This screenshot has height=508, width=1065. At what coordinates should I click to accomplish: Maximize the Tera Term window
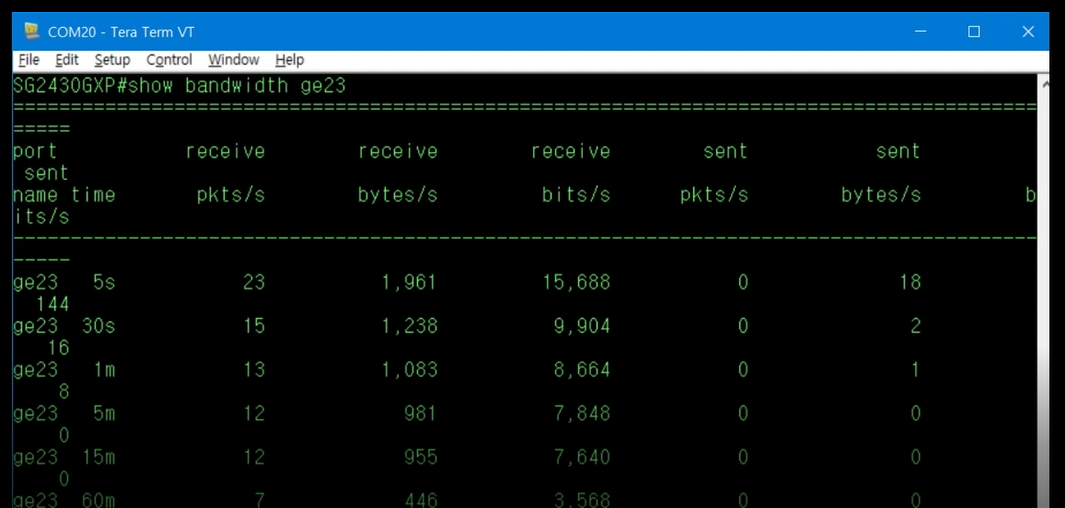click(x=974, y=31)
